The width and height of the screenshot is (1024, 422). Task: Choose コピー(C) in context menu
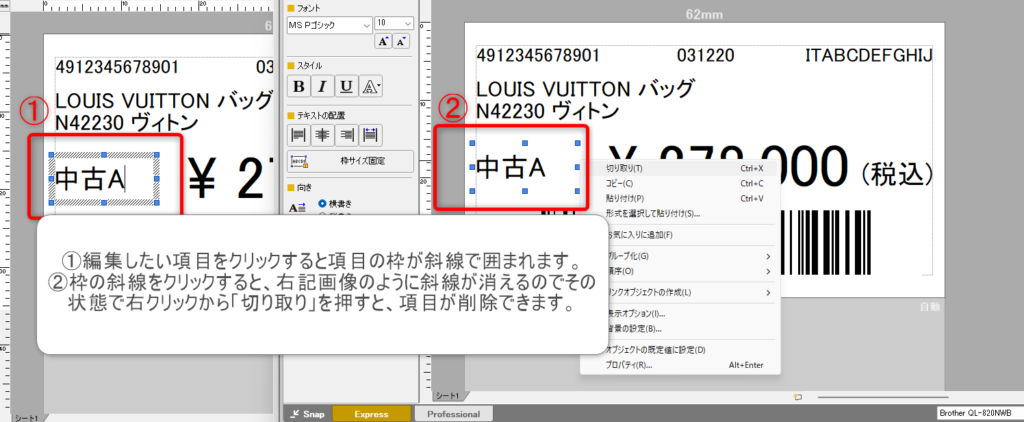[680, 184]
